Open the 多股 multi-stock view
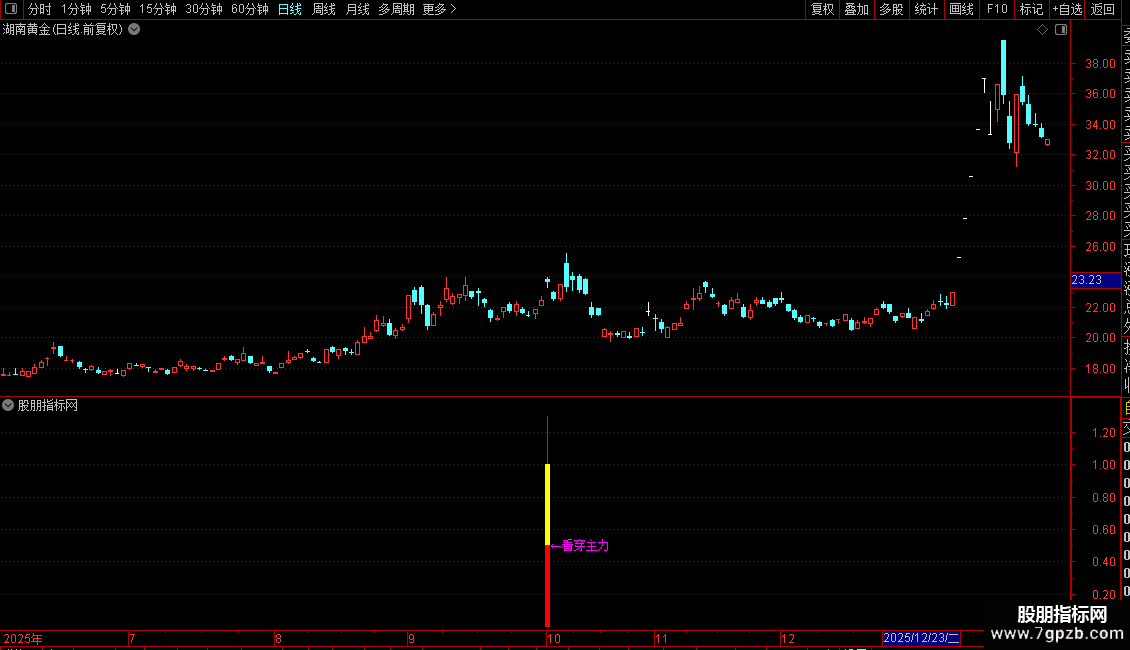The height and width of the screenshot is (650, 1130). (x=891, y=9)
